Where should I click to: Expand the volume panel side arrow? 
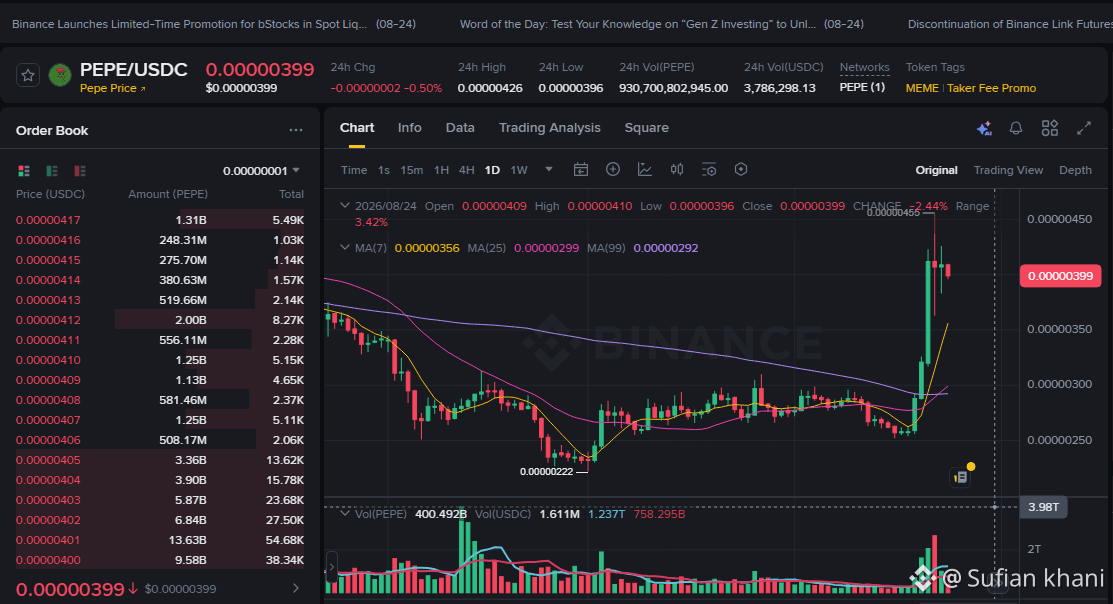[x=331, y=568]
